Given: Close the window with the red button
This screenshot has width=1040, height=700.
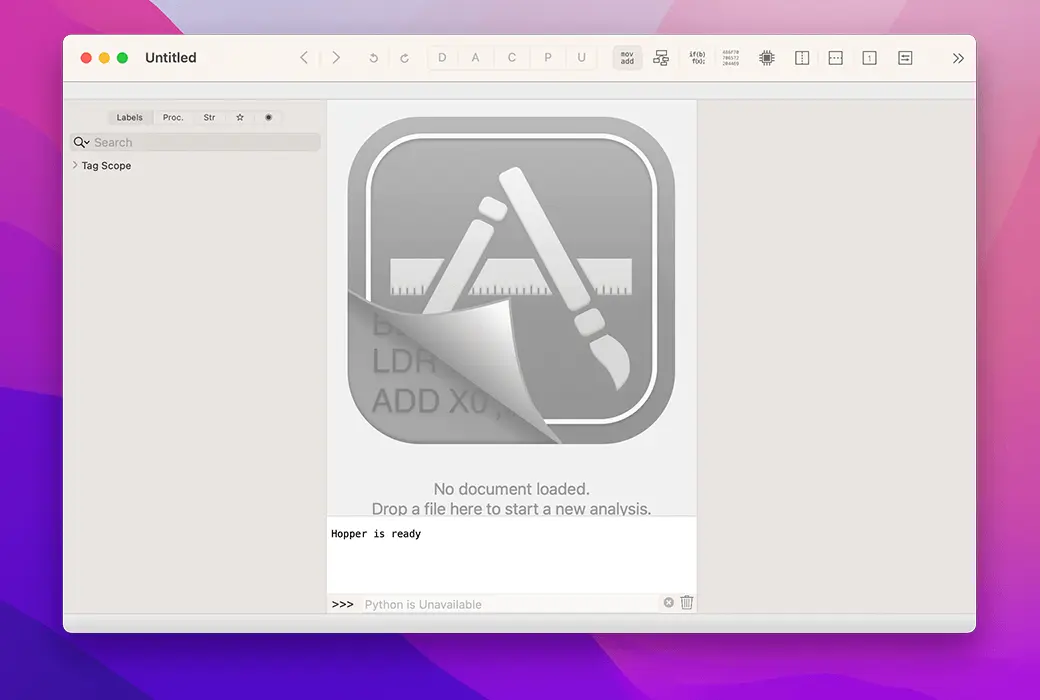Looking at the screenshot, I should click(86, 58).
